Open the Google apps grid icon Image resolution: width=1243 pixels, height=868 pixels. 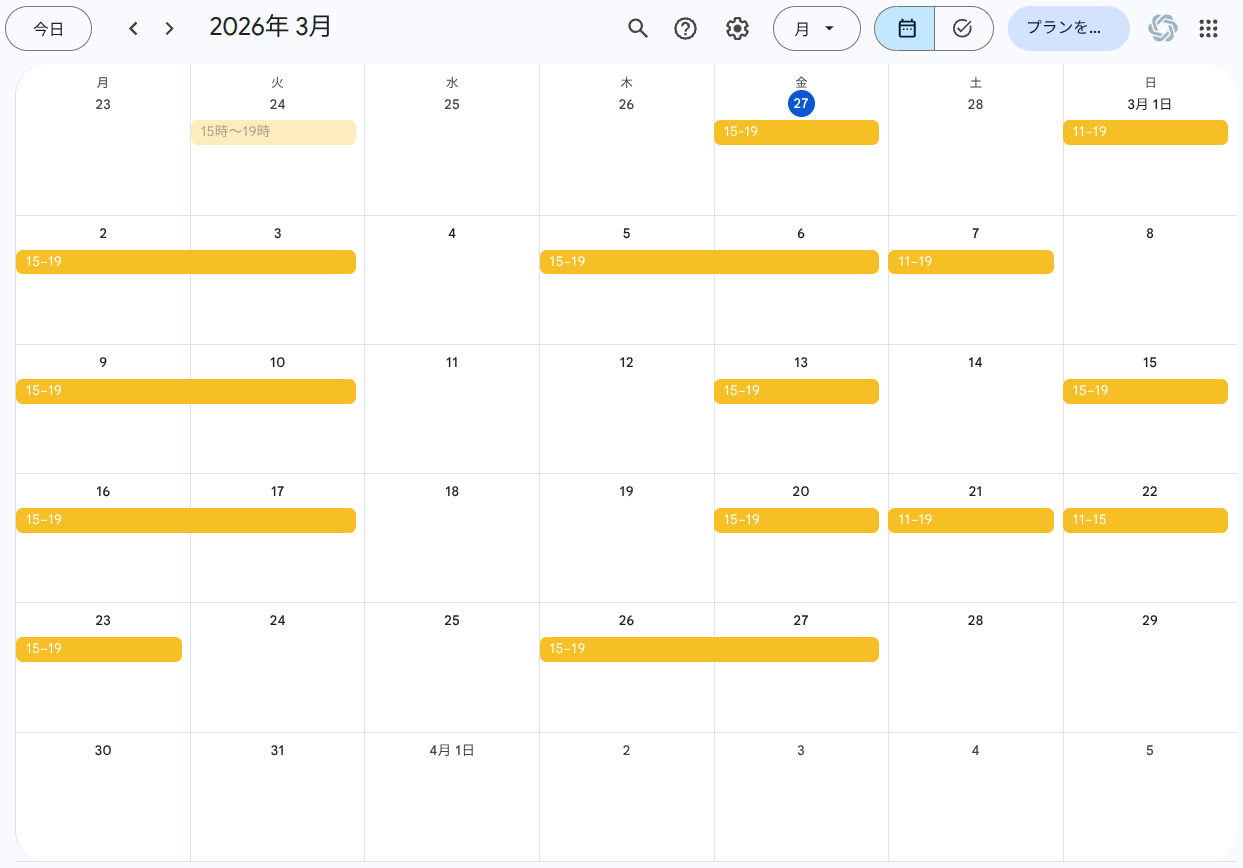pyautogui.click(x=1208, y=28)
